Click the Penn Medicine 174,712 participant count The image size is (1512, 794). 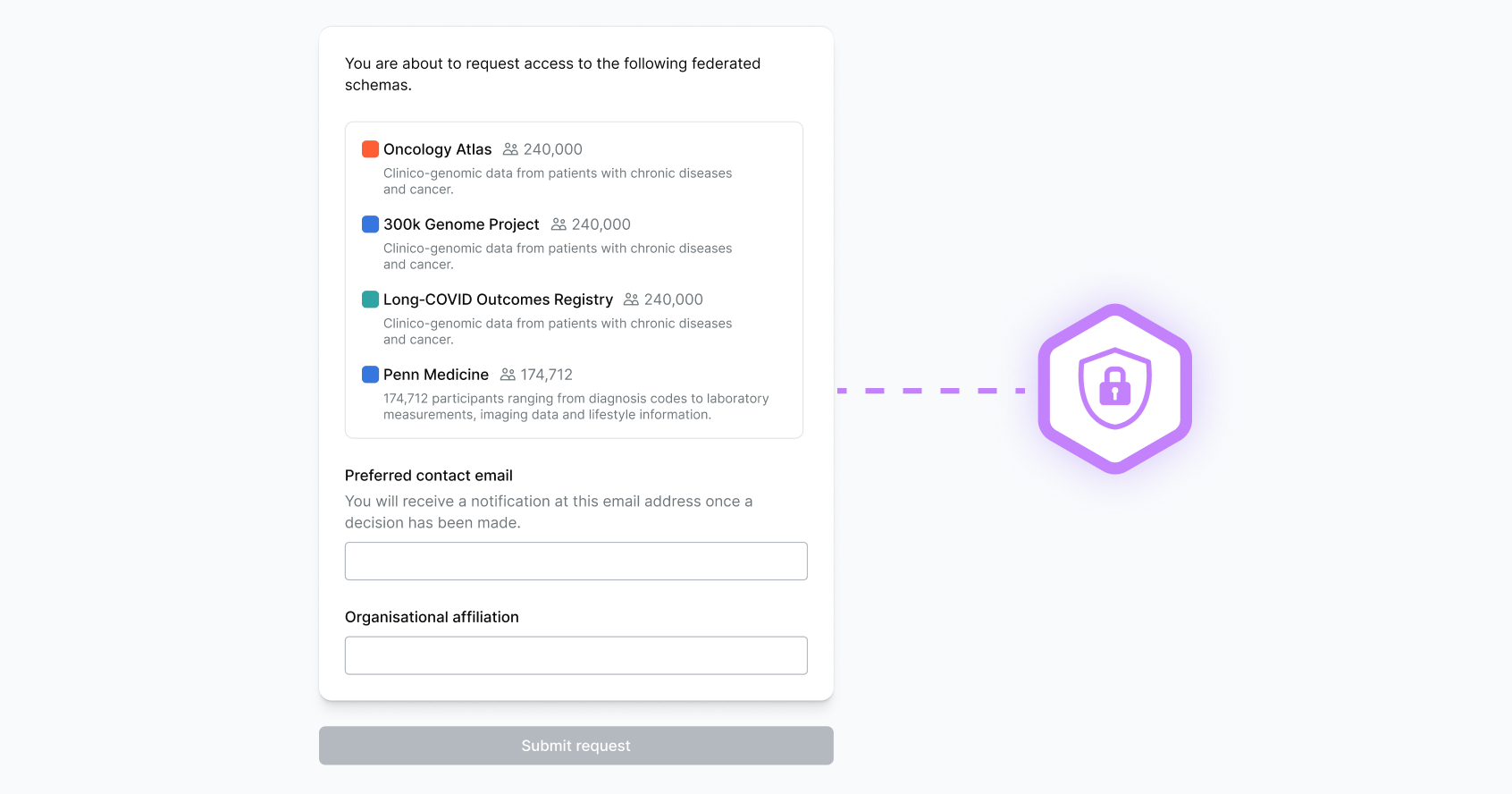547,375
